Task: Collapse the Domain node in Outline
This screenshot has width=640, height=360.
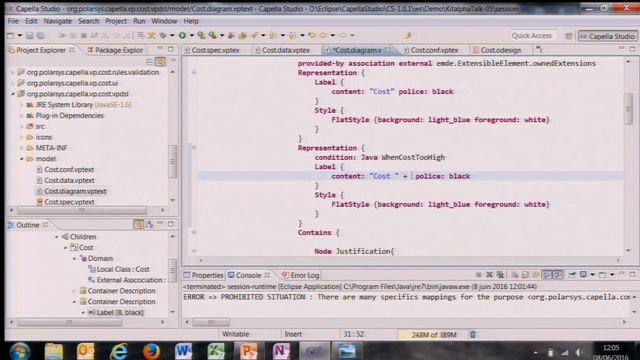Action: coord(74,258)
